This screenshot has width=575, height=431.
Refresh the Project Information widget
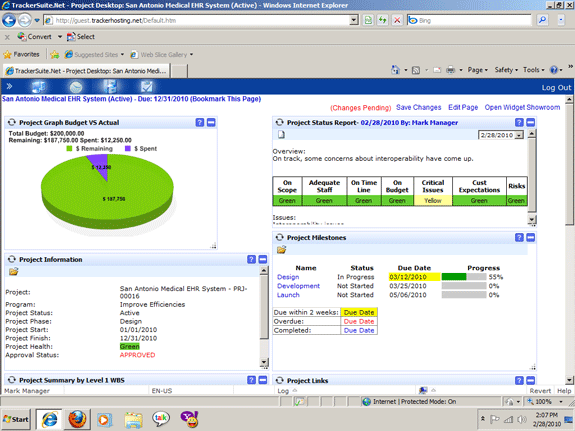click(12, 259)
